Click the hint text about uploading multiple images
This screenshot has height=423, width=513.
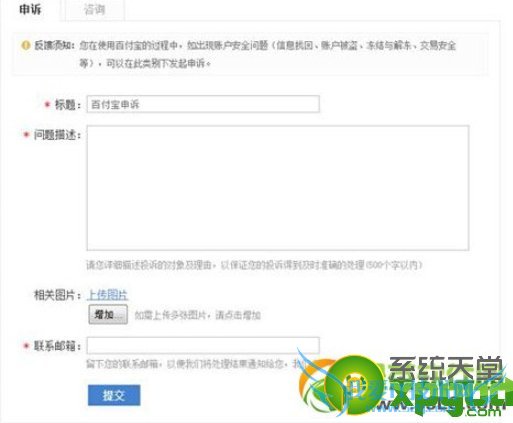[x=197, y=315]
